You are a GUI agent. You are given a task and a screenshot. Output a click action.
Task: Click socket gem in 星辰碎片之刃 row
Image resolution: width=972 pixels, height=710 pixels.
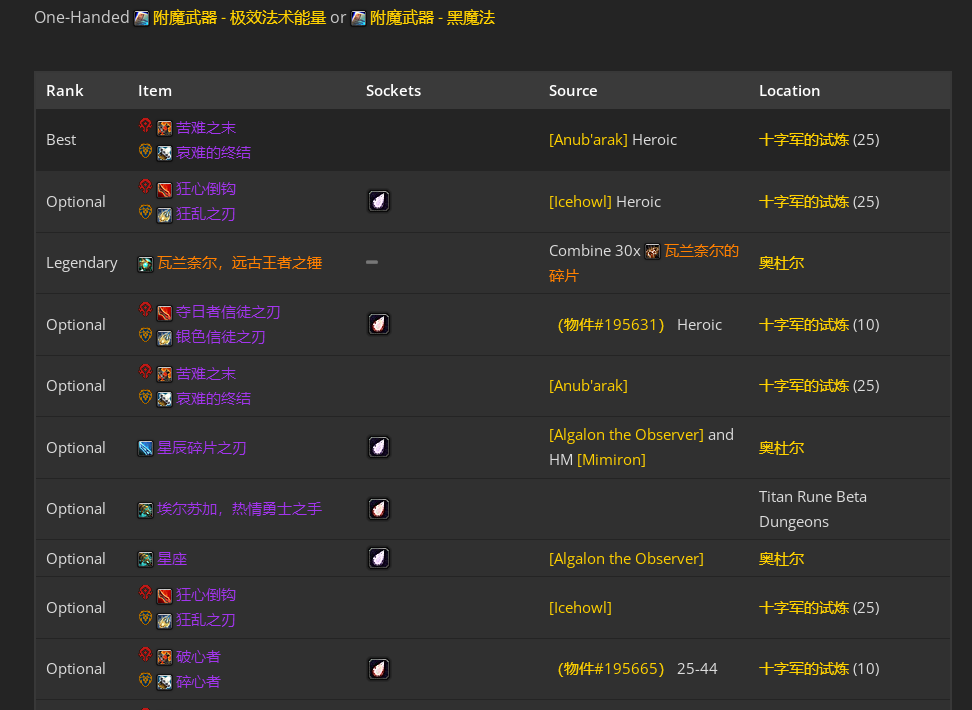coord(379,446)
